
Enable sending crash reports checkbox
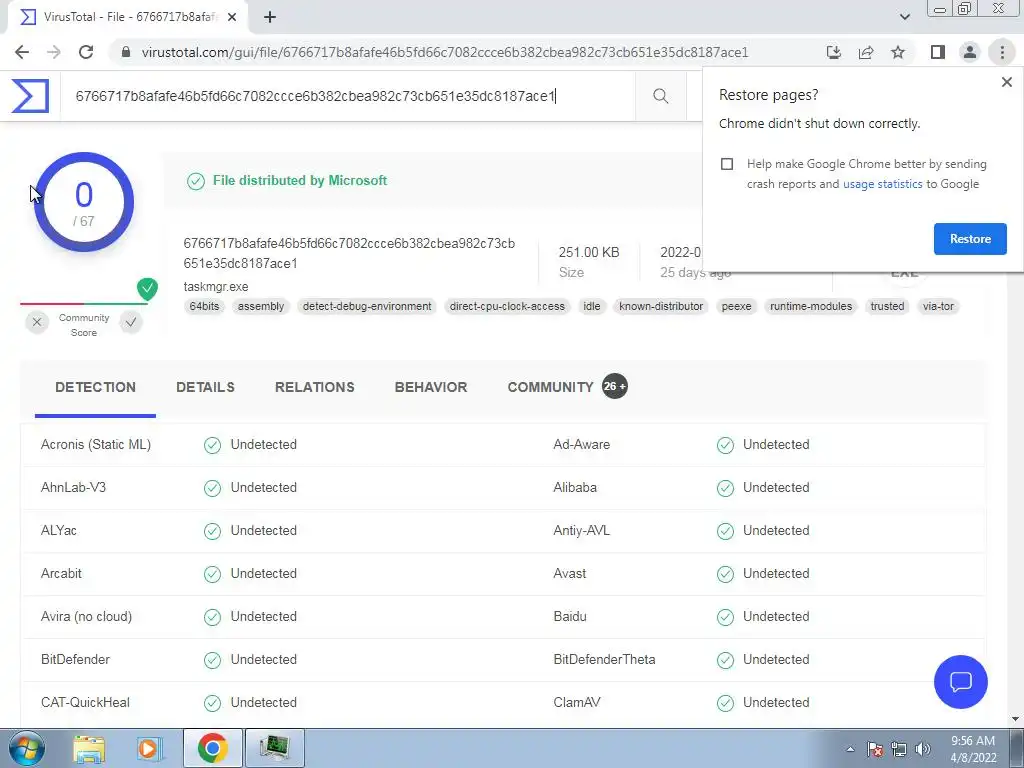point(727,164)
